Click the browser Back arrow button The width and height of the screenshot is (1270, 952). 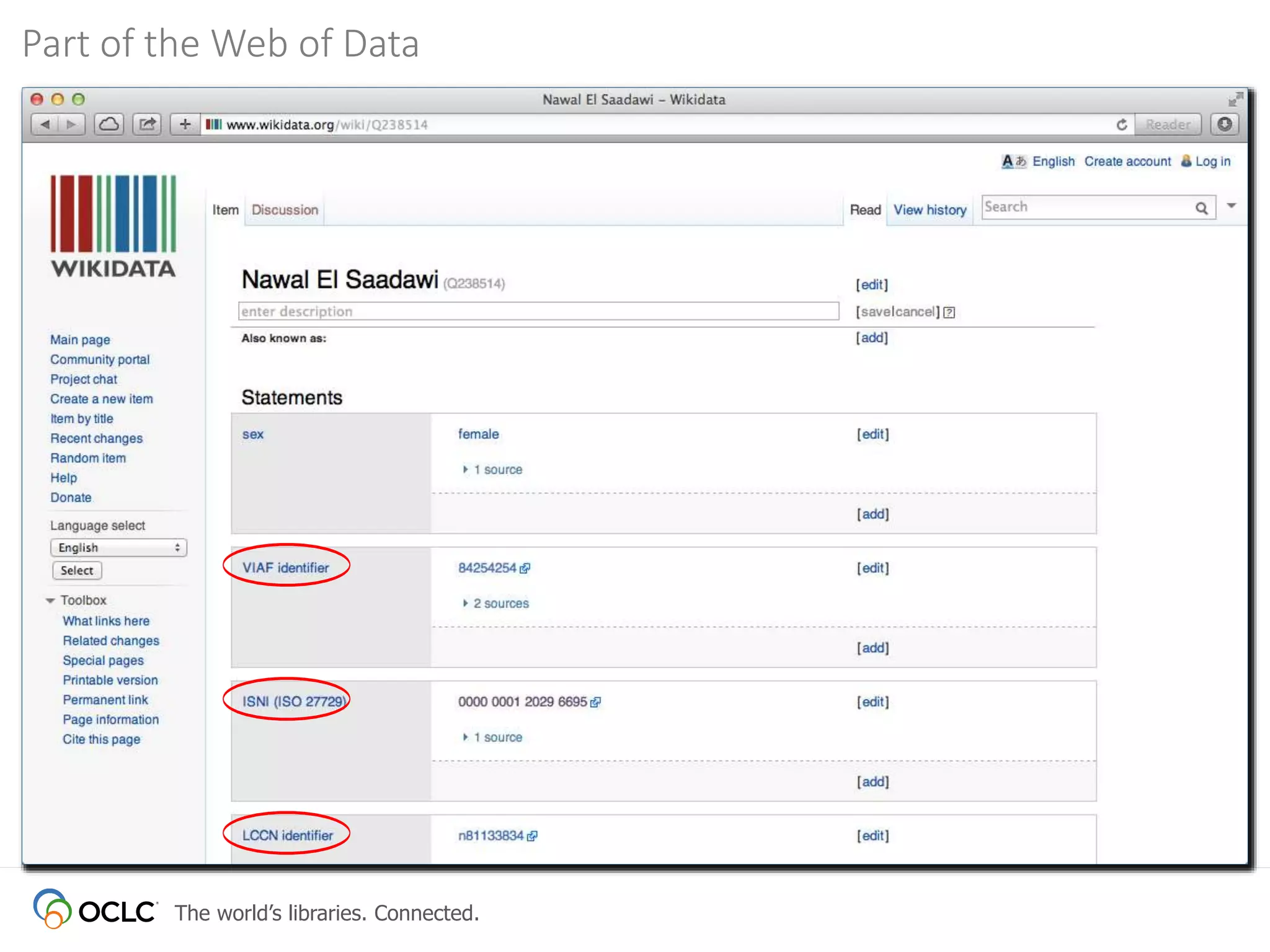click(x=44, y=125)
